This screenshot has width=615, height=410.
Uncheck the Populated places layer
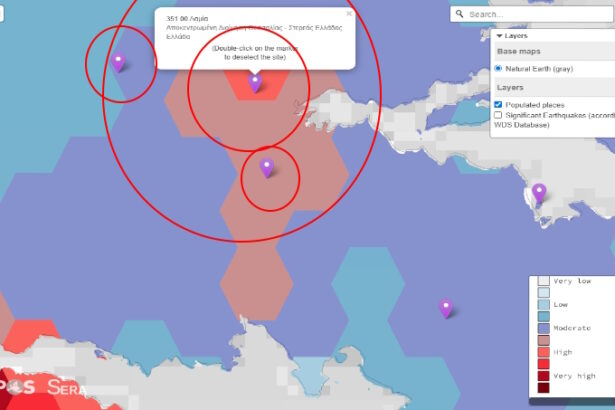click(499, 104)
